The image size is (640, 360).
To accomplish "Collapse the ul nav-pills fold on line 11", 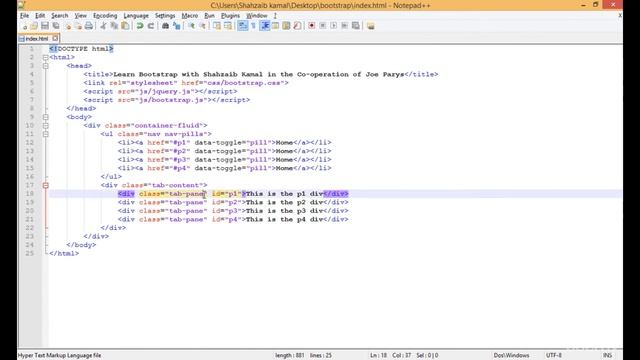I will (46, 134).
